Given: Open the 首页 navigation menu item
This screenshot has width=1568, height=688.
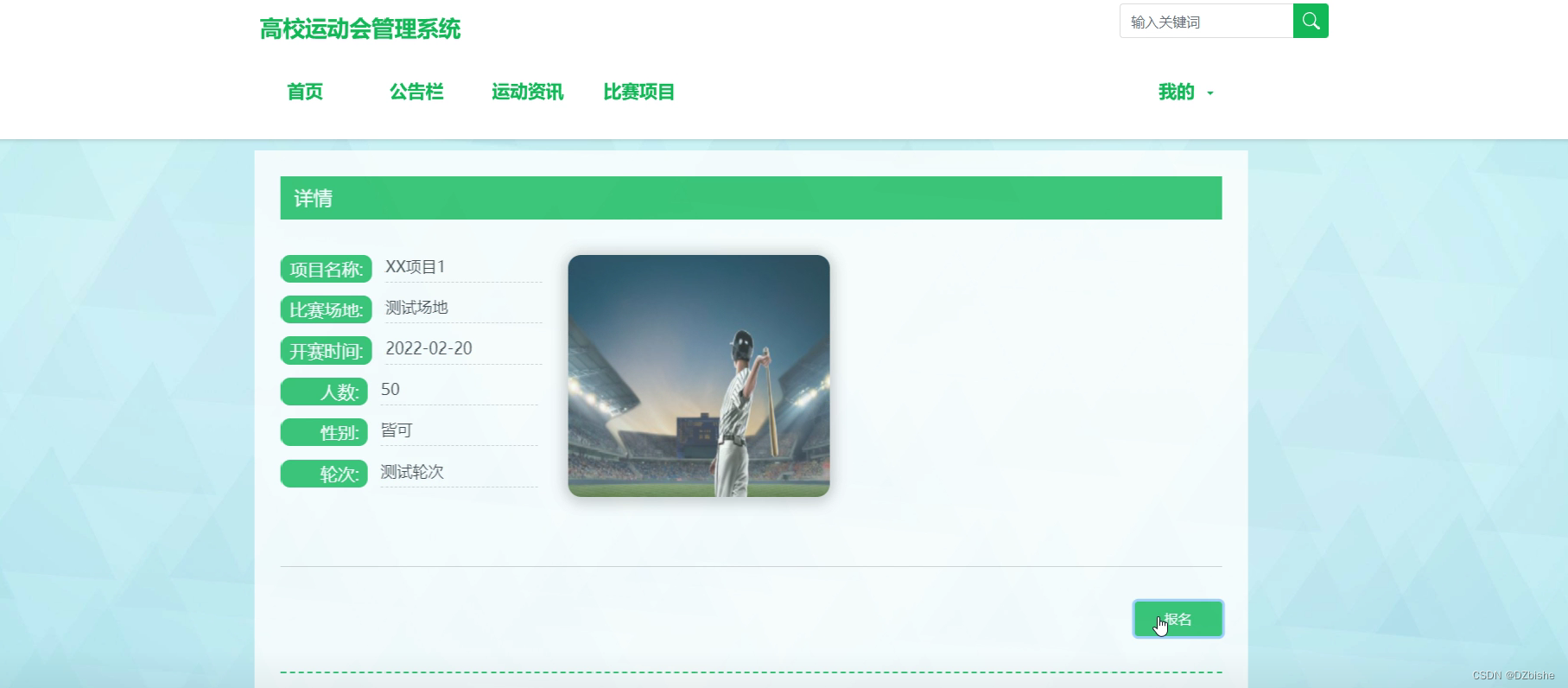Looking at the screenshot, I should point(305,92).
